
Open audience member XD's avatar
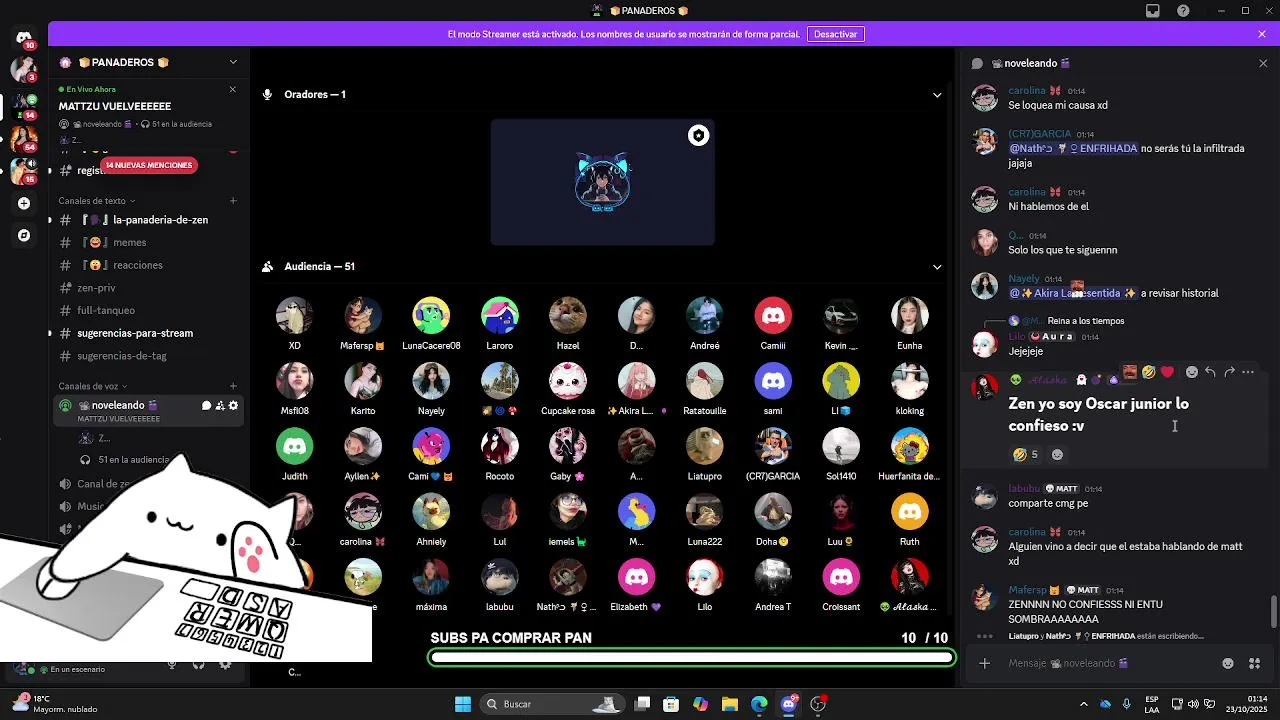[294, 316]
